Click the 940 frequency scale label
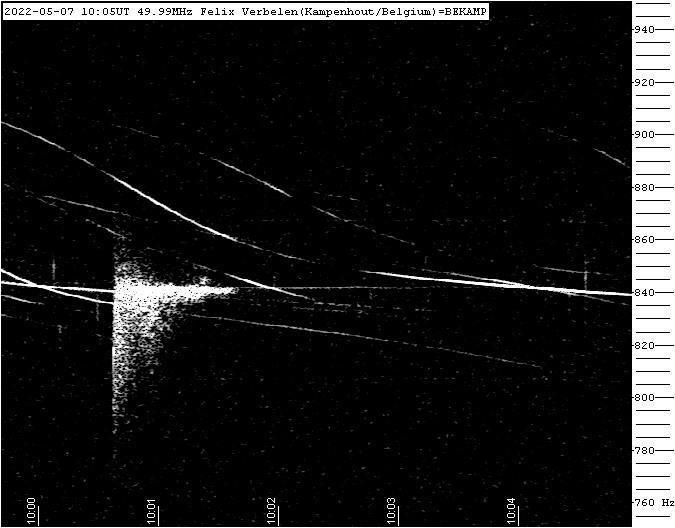 645,29
